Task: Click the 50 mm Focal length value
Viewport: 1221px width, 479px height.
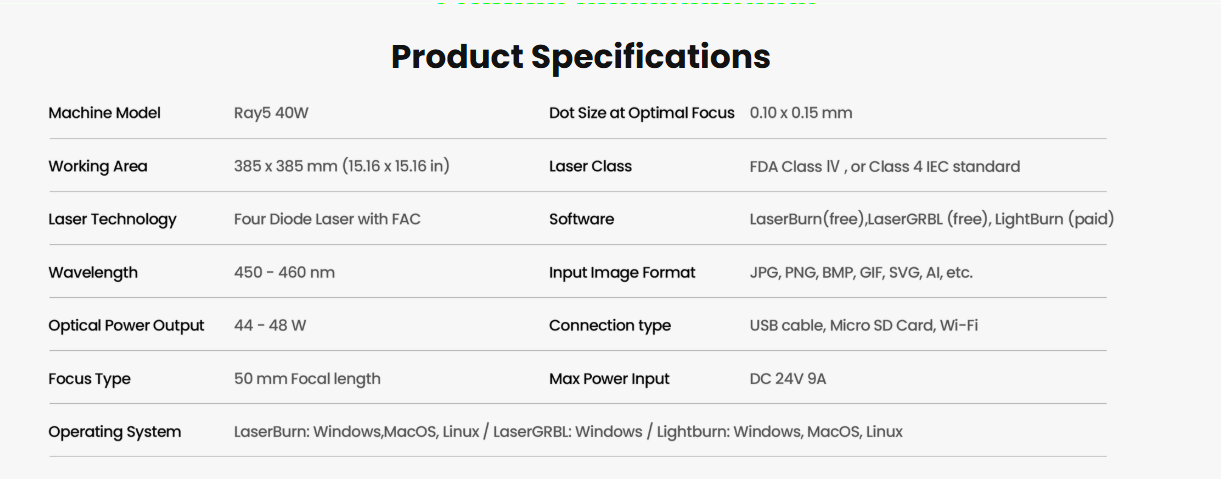Action: pyautogui.click(x=307, y=379)
